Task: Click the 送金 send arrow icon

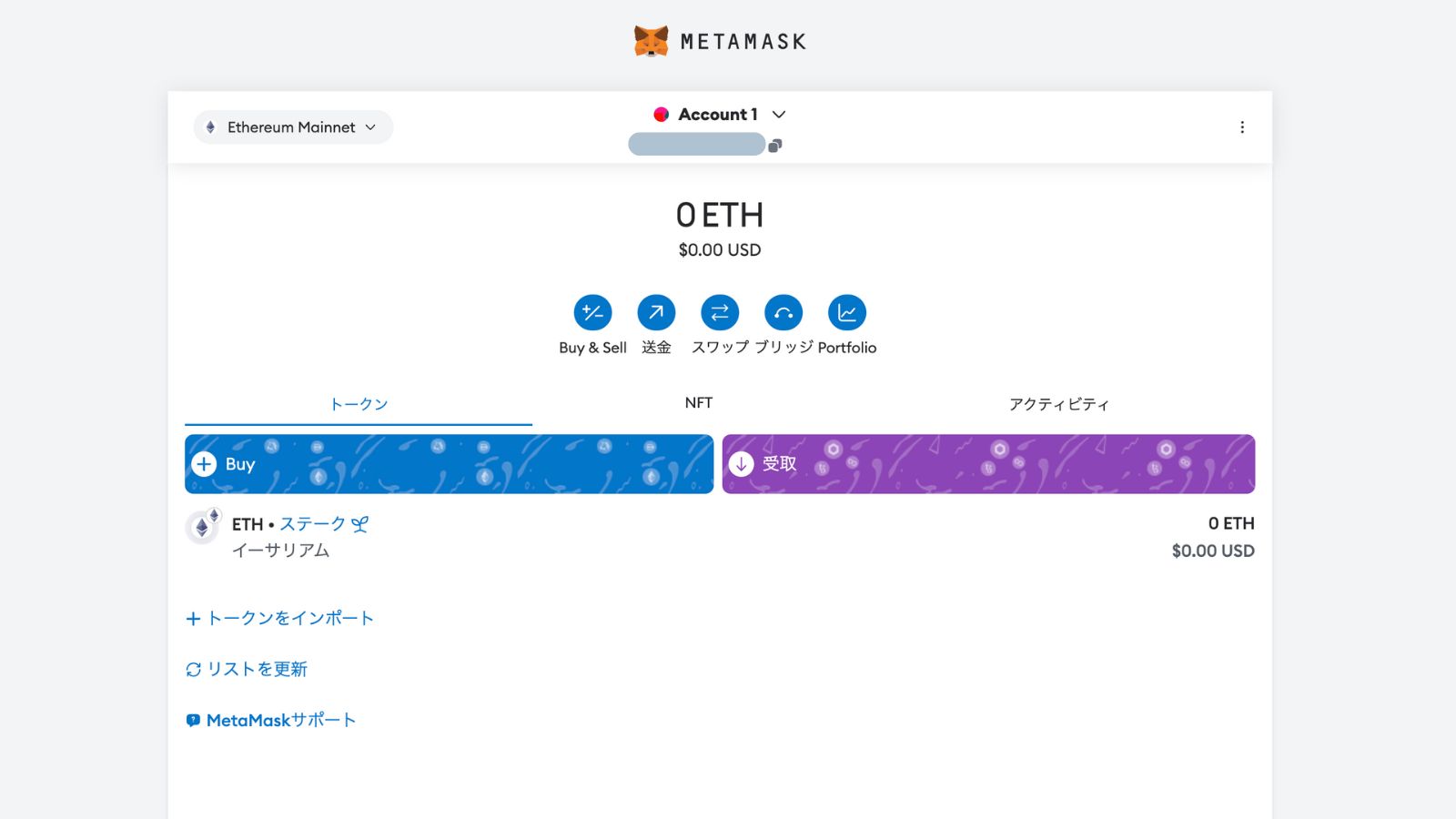Action: (x=656, y=313)
